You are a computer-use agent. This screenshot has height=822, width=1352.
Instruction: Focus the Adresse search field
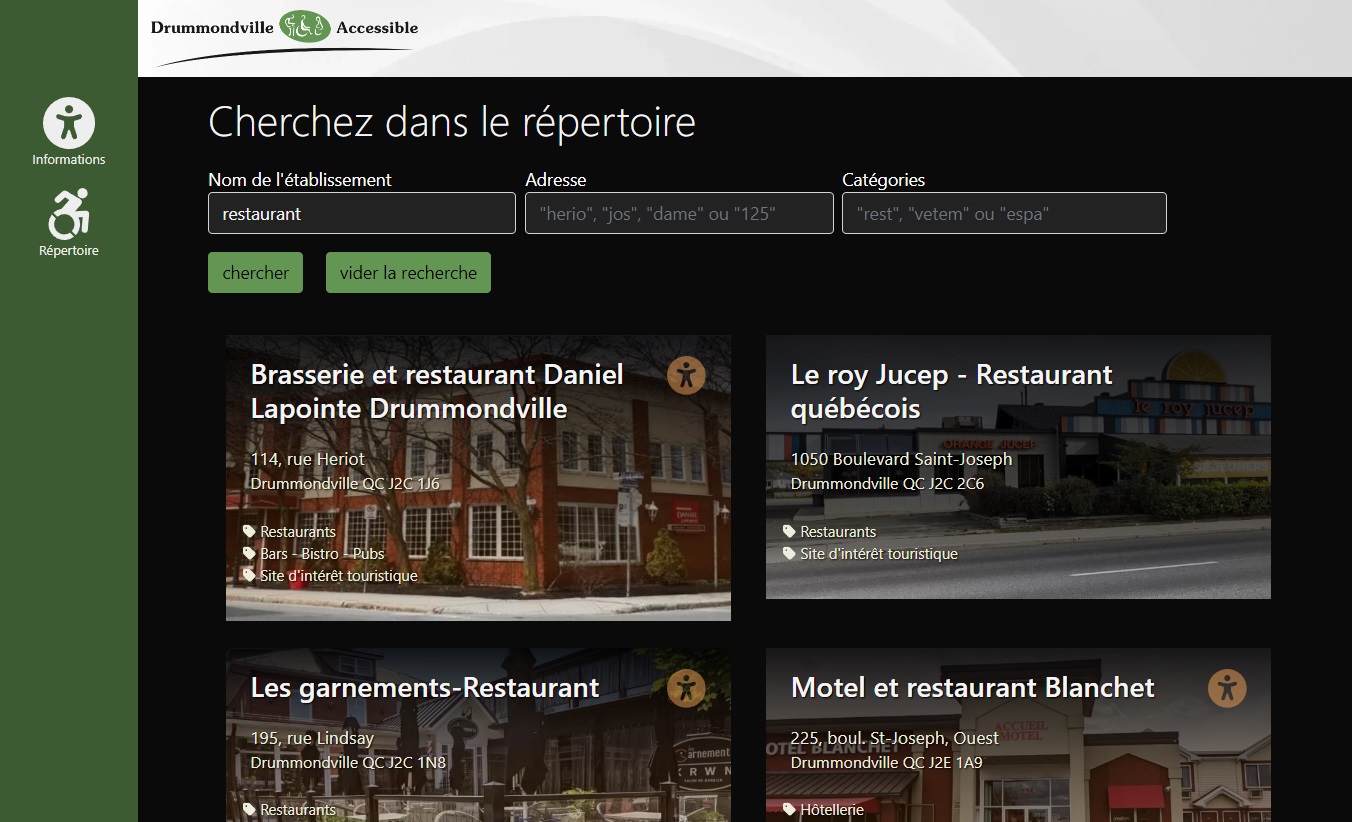tap(679, 213)
